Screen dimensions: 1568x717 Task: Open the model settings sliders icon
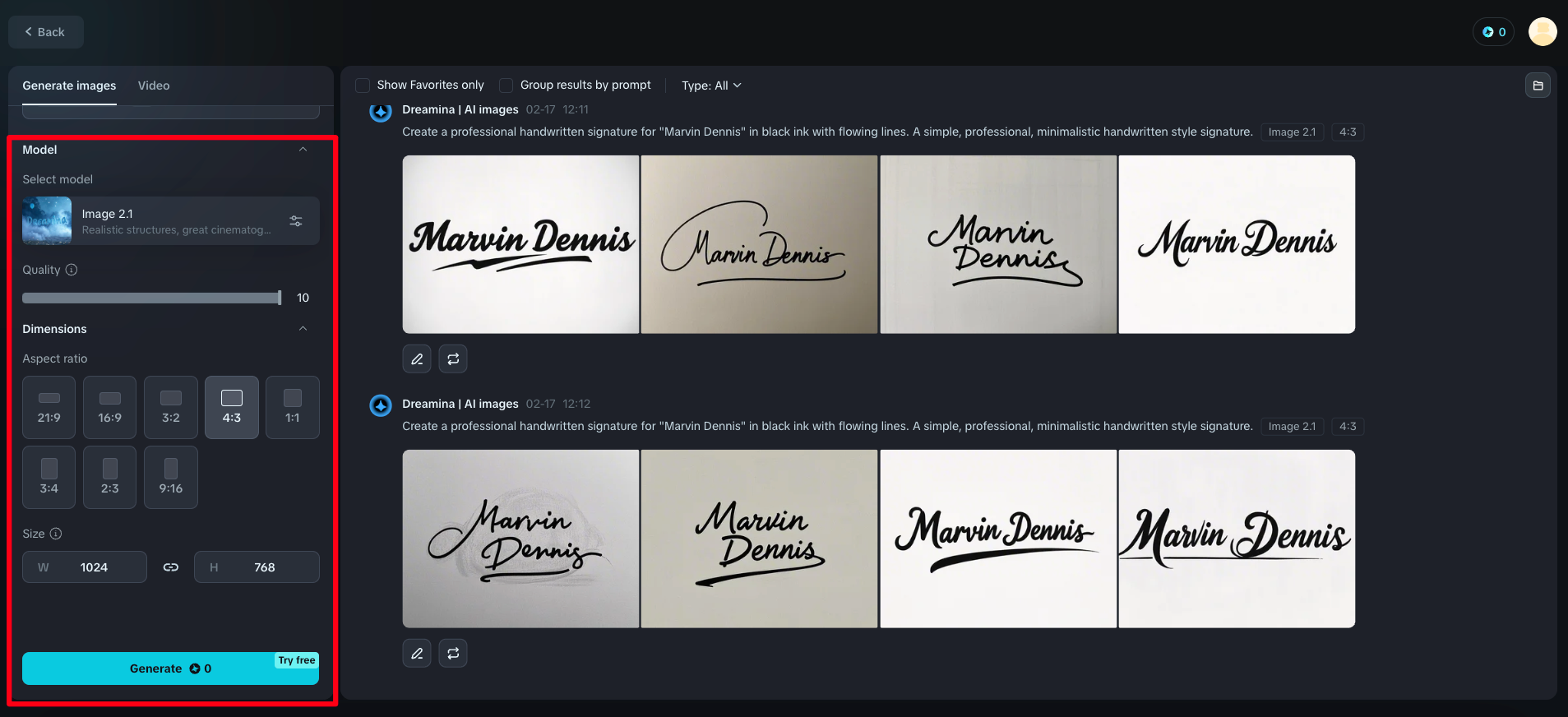(296, 221)
